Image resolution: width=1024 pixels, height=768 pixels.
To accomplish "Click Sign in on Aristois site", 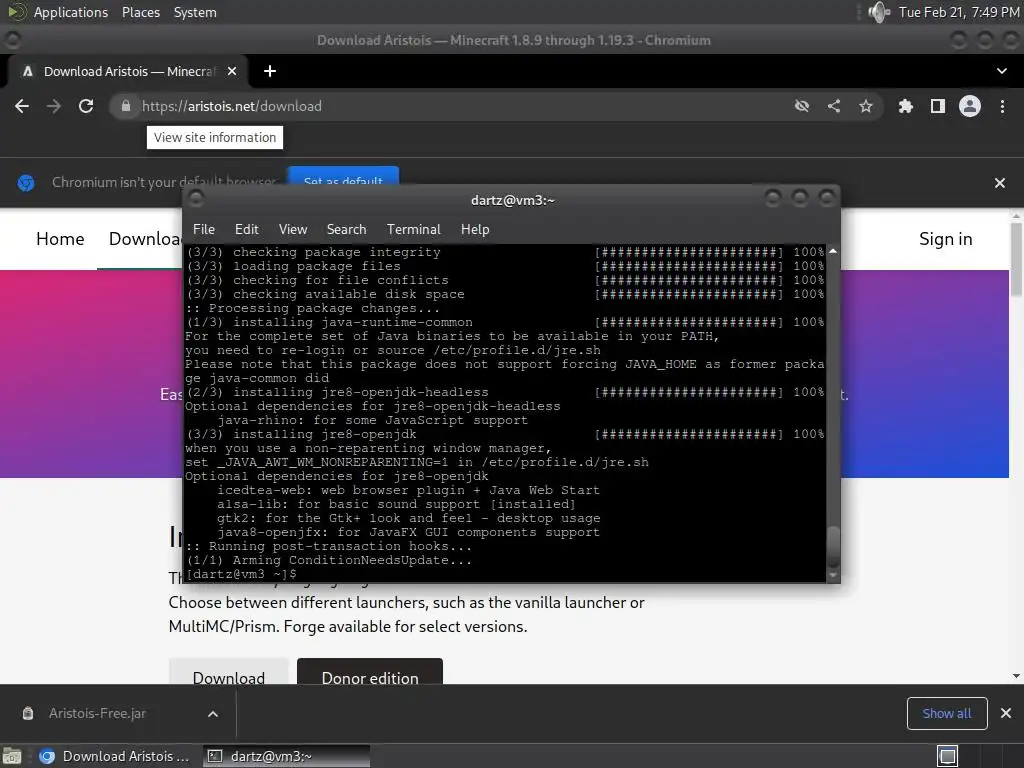I will (x=946, y=239).
